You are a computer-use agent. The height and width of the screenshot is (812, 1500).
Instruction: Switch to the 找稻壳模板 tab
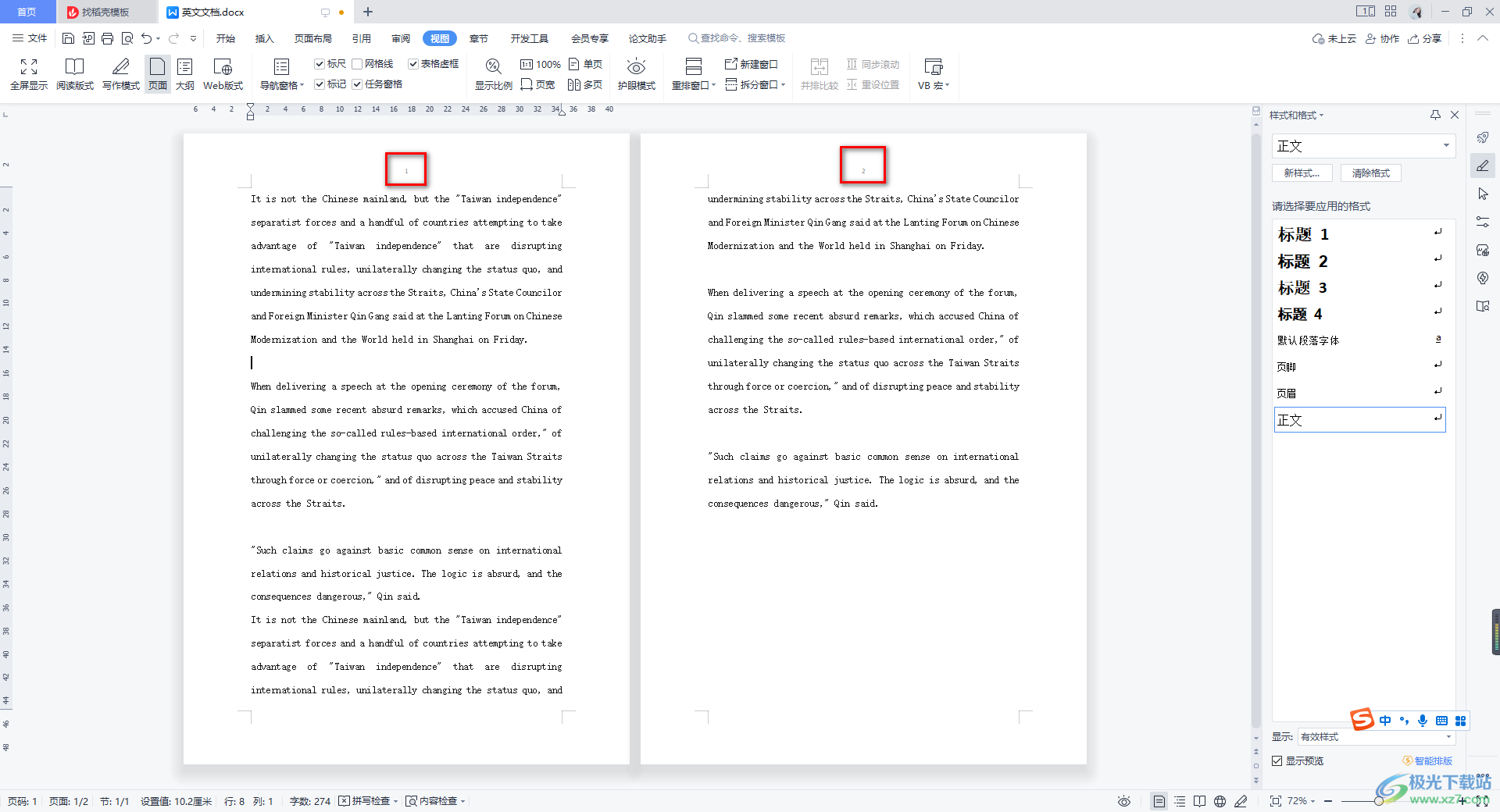coord(106,12)
